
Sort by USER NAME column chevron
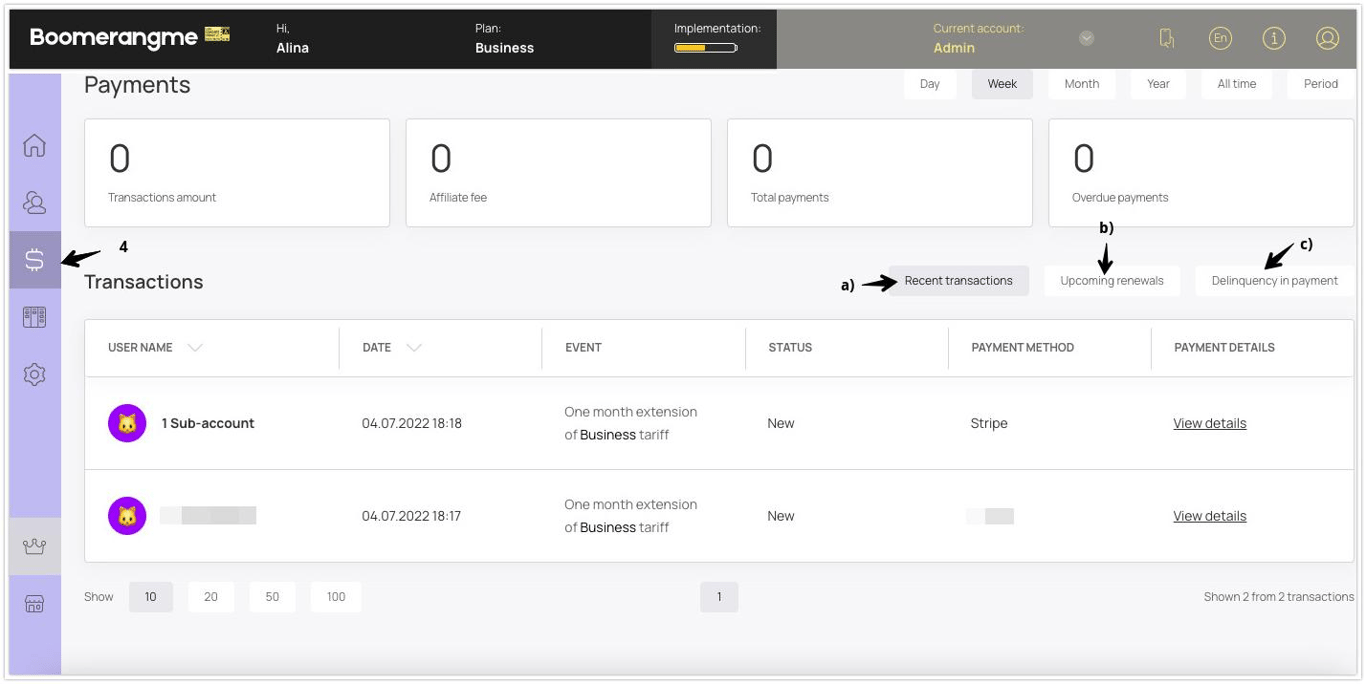[x=195, y=348]
